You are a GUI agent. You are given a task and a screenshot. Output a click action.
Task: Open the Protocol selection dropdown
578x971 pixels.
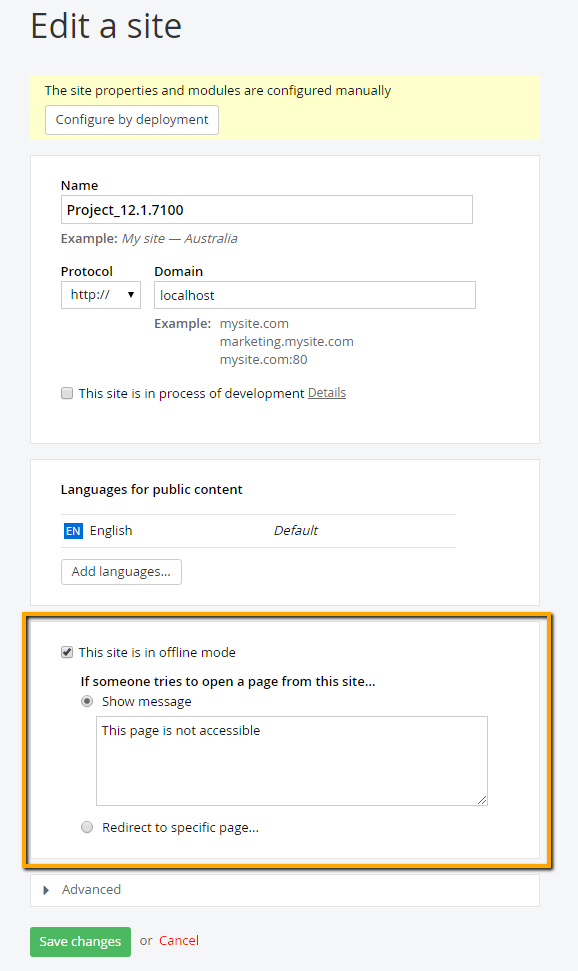click(x=100, y=294)
